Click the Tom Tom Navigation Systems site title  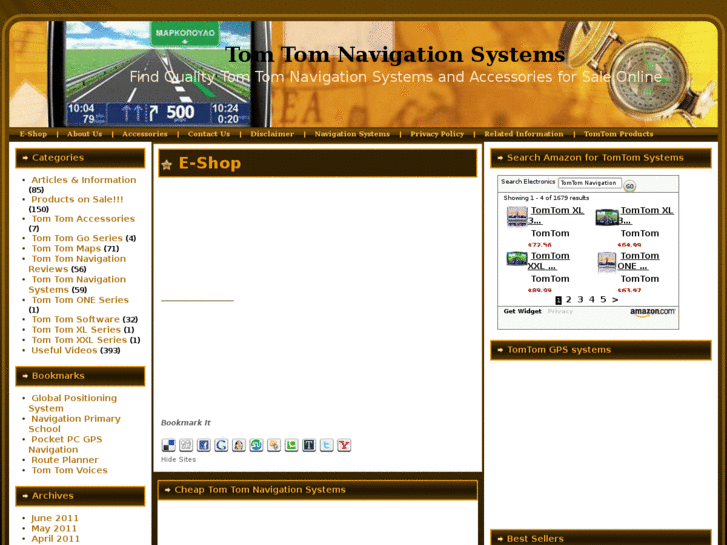395,55
